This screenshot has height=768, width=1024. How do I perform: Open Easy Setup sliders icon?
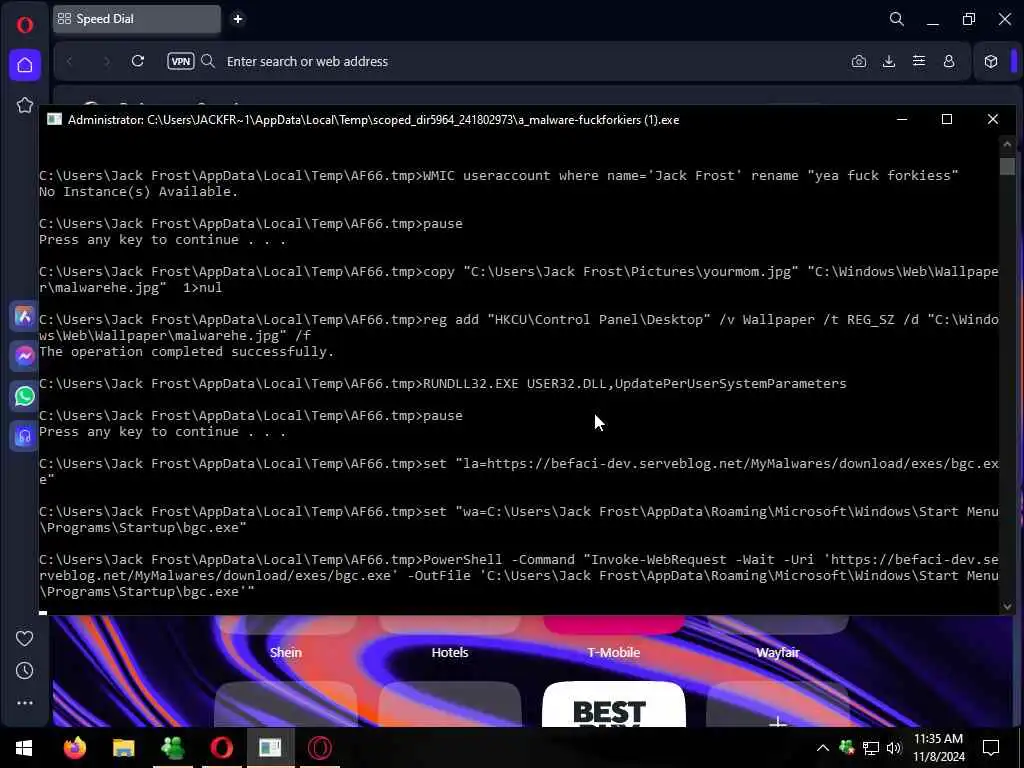click(x=919, y=61)
